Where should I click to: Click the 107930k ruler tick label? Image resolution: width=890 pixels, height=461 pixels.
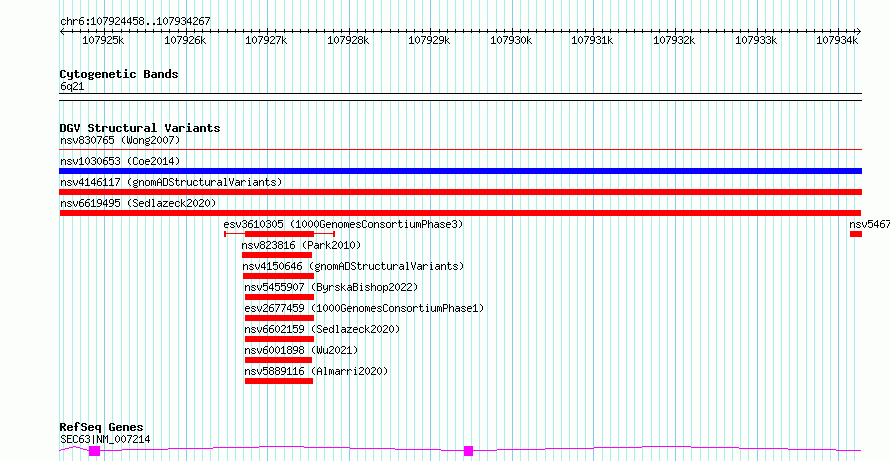coord(511,40)
